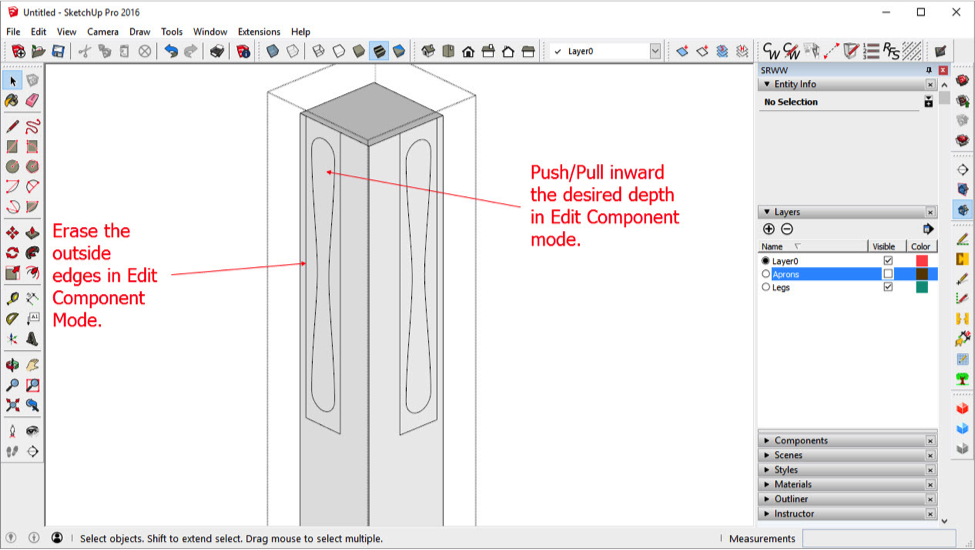Activate the Orbit camera tool
Image resolution: width=975 pixels, height=550 pixels.
point(12,365)
